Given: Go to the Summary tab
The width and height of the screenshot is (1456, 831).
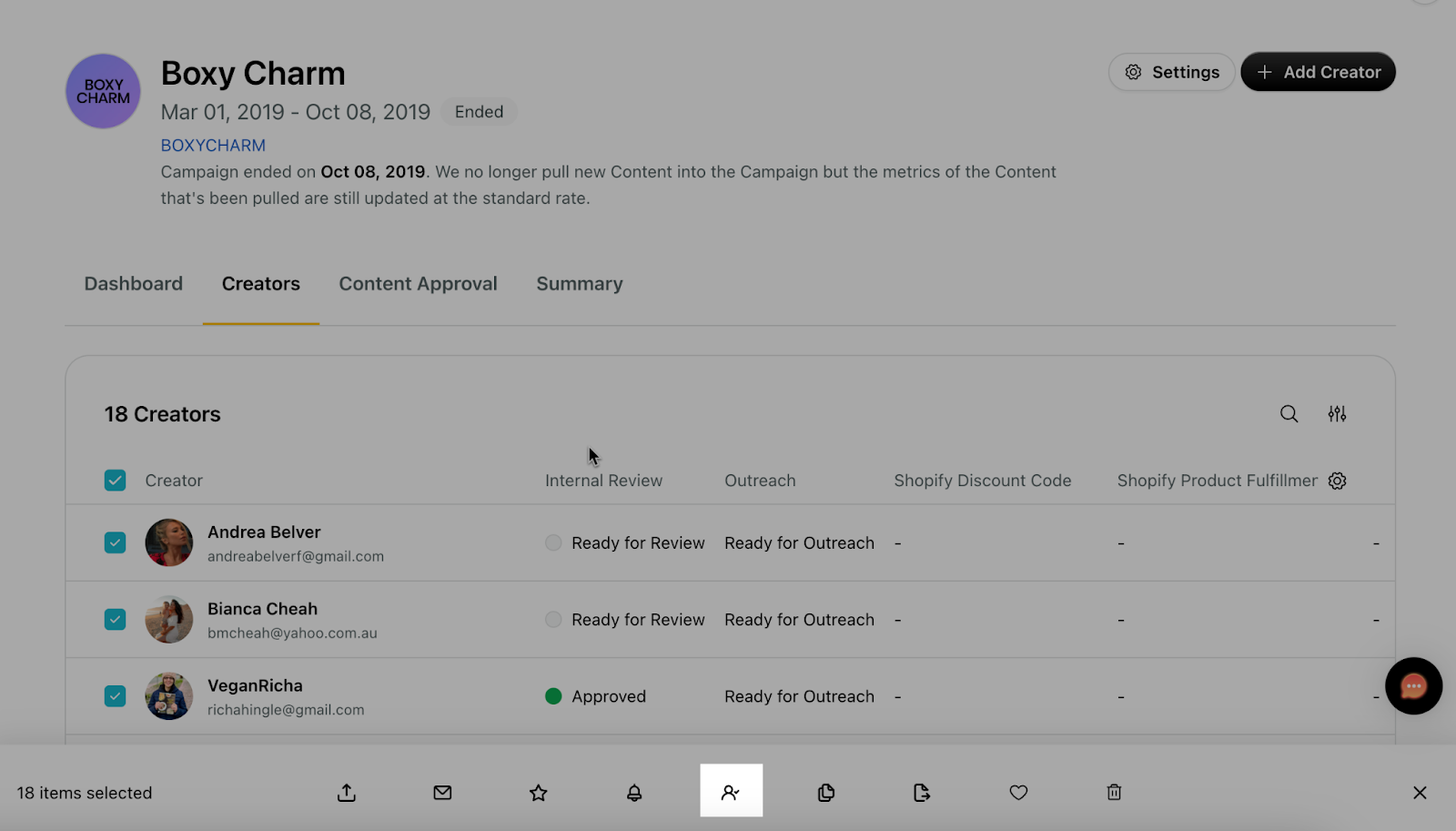Looking at the screenshot, I should click(580, 284).
